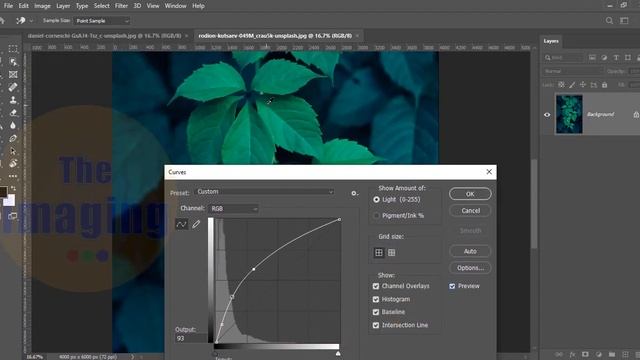
Task: Select the Frame tool
Action: [x=13, y=74]
